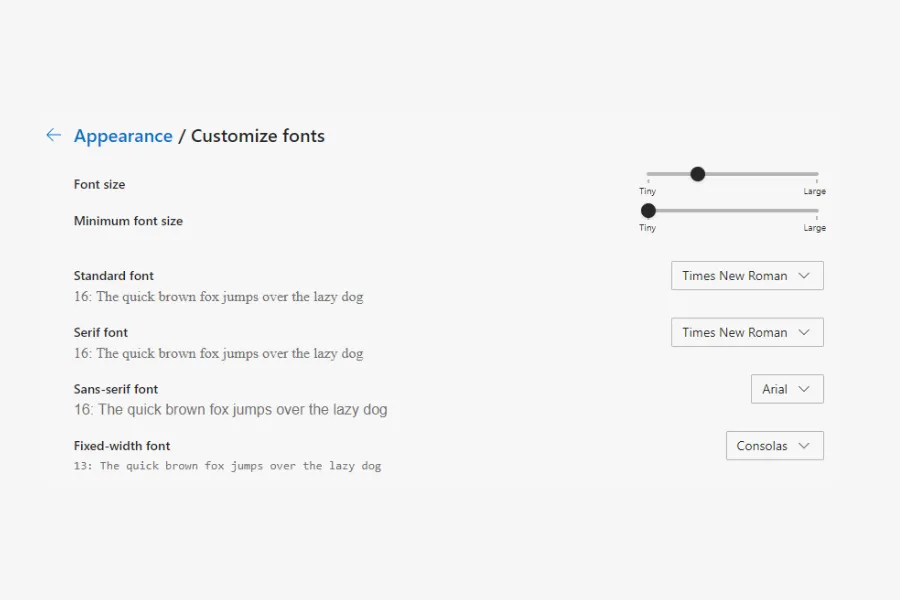Image resolution: width=900 pixels, height=600 pixels.
Task: Open the Sans-serif font dropdown showing Arial
Action: [x=787, y=389]
